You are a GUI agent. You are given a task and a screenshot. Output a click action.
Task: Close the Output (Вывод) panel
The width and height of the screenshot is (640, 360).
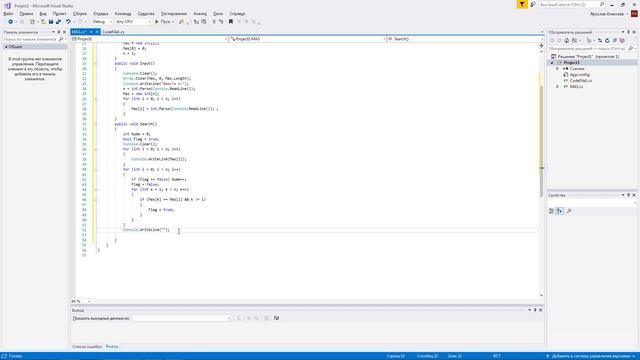coord(540,310)
